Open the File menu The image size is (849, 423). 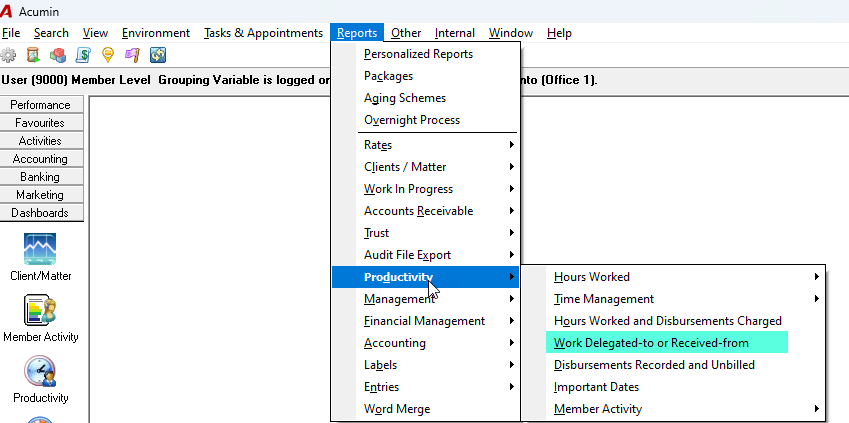[11, 33]
